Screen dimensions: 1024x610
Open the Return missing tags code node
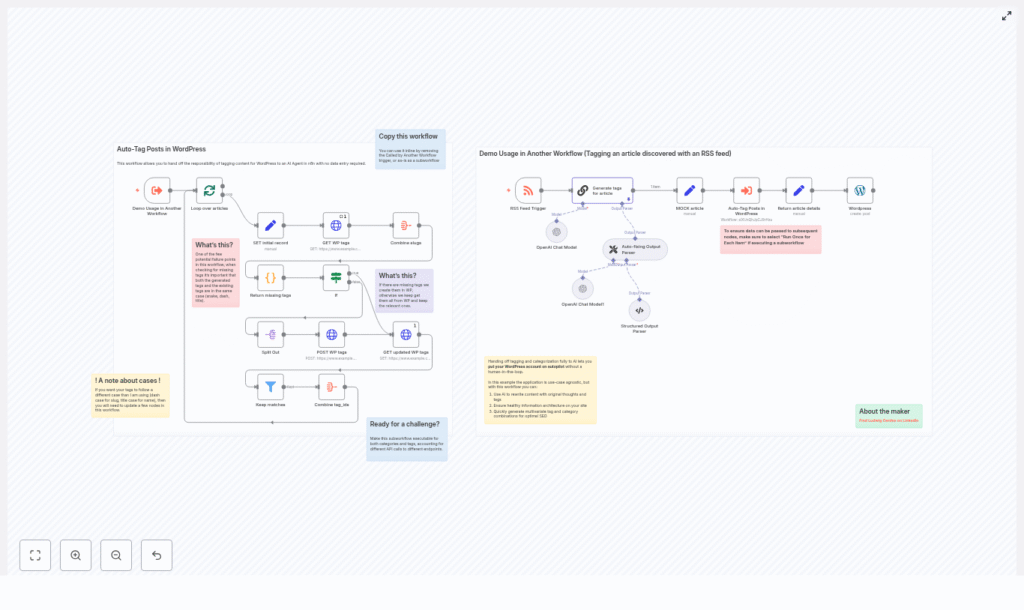click(270, 278)
